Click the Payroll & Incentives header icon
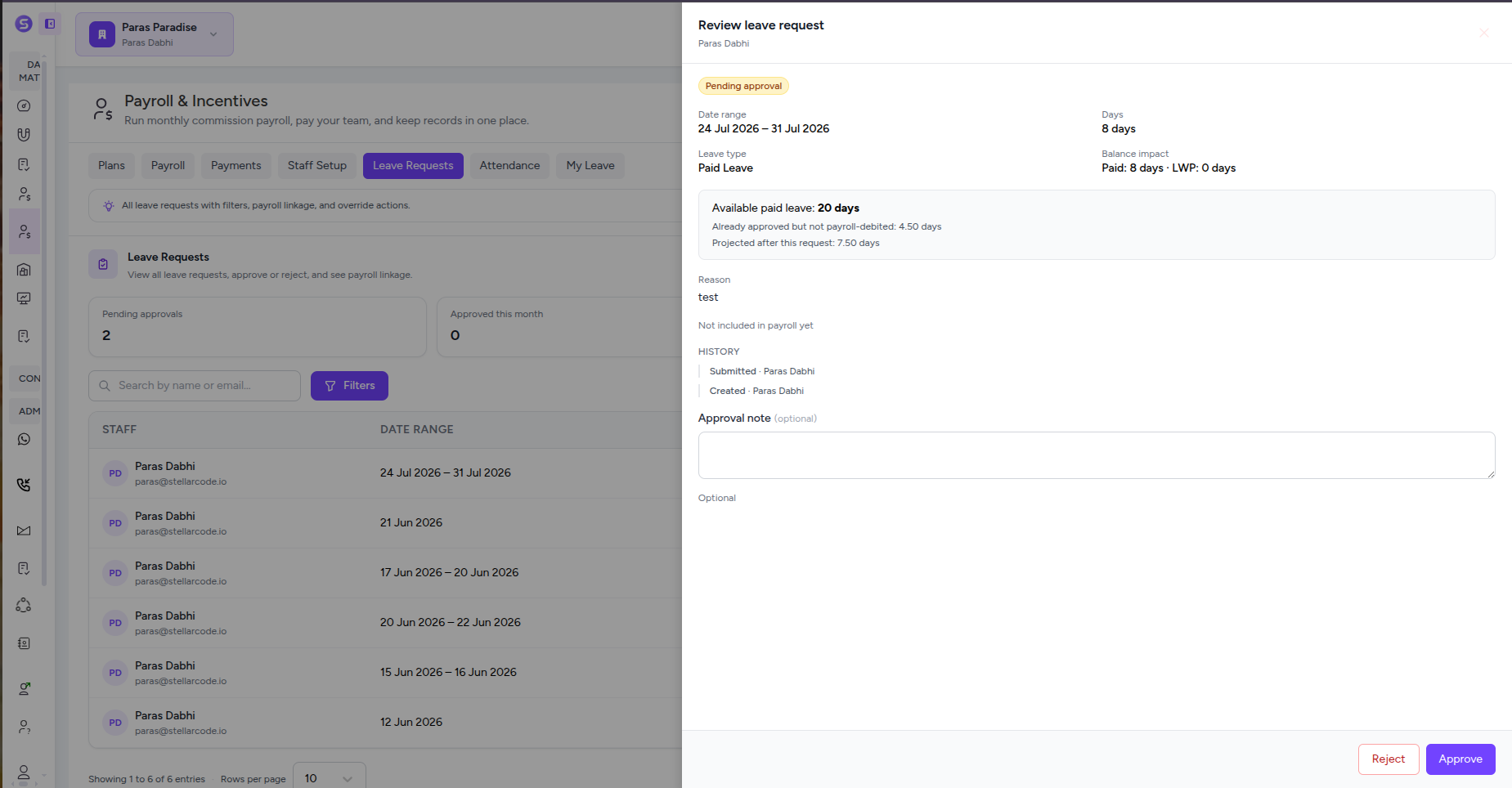The height and width of the screenshot is (788, 1512). coord(103,110)
